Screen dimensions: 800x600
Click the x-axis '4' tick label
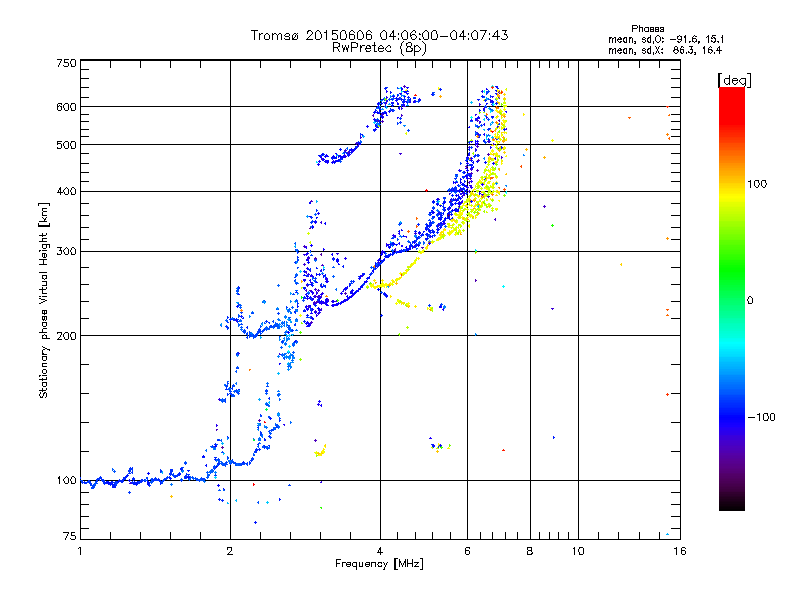[x=380, y=551]
